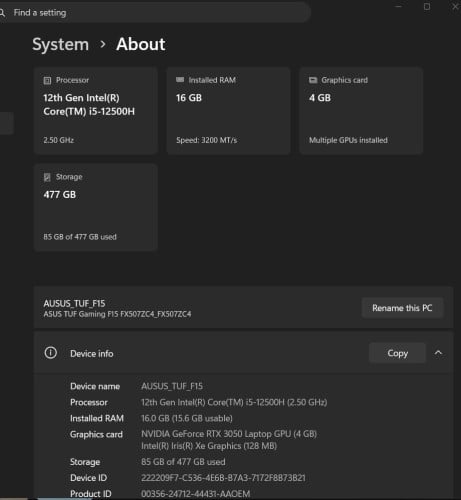Click the About breadcrumb heading

tap(141, 44)
